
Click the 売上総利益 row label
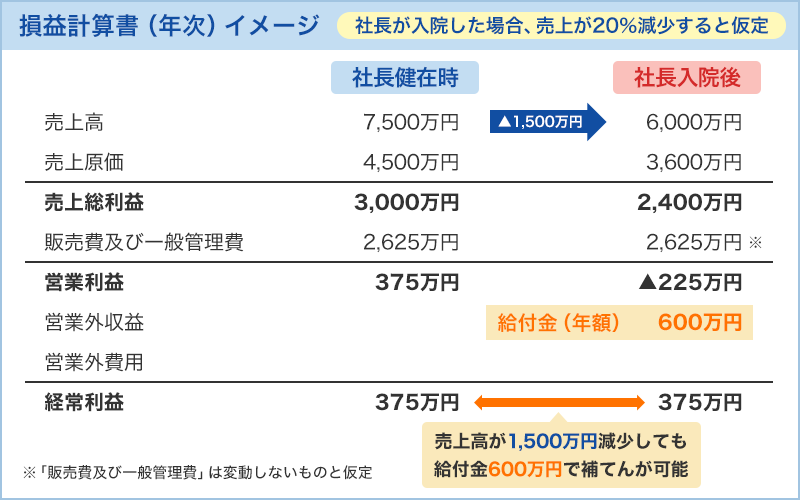(x=95, y=203)
